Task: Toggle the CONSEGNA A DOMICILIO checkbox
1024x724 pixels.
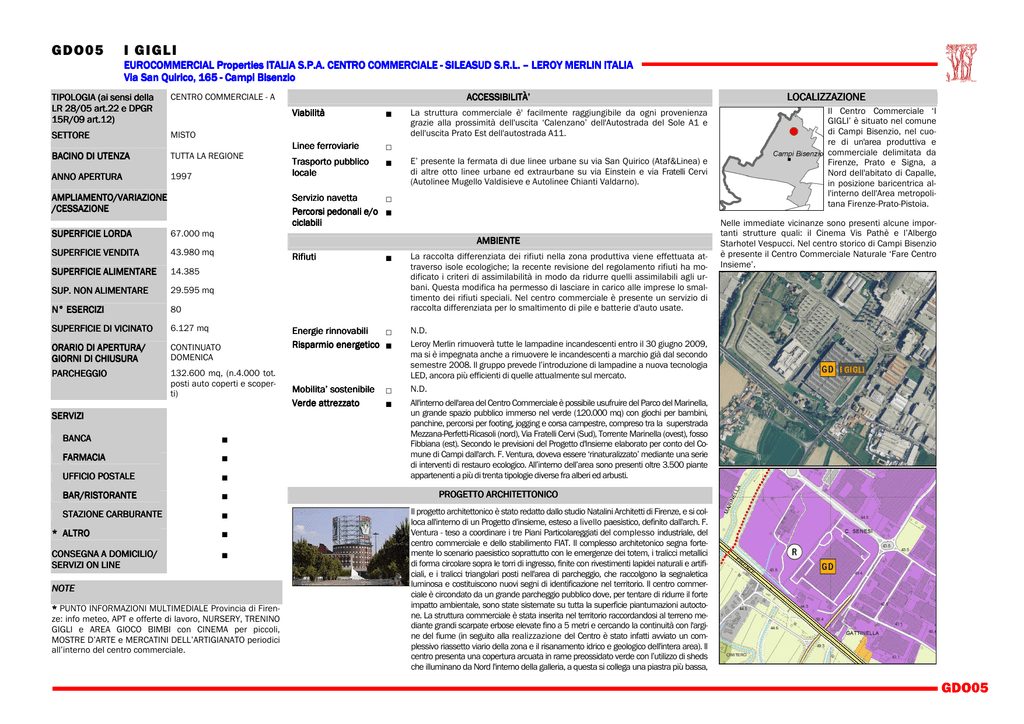Action: (x=225, y=556)
